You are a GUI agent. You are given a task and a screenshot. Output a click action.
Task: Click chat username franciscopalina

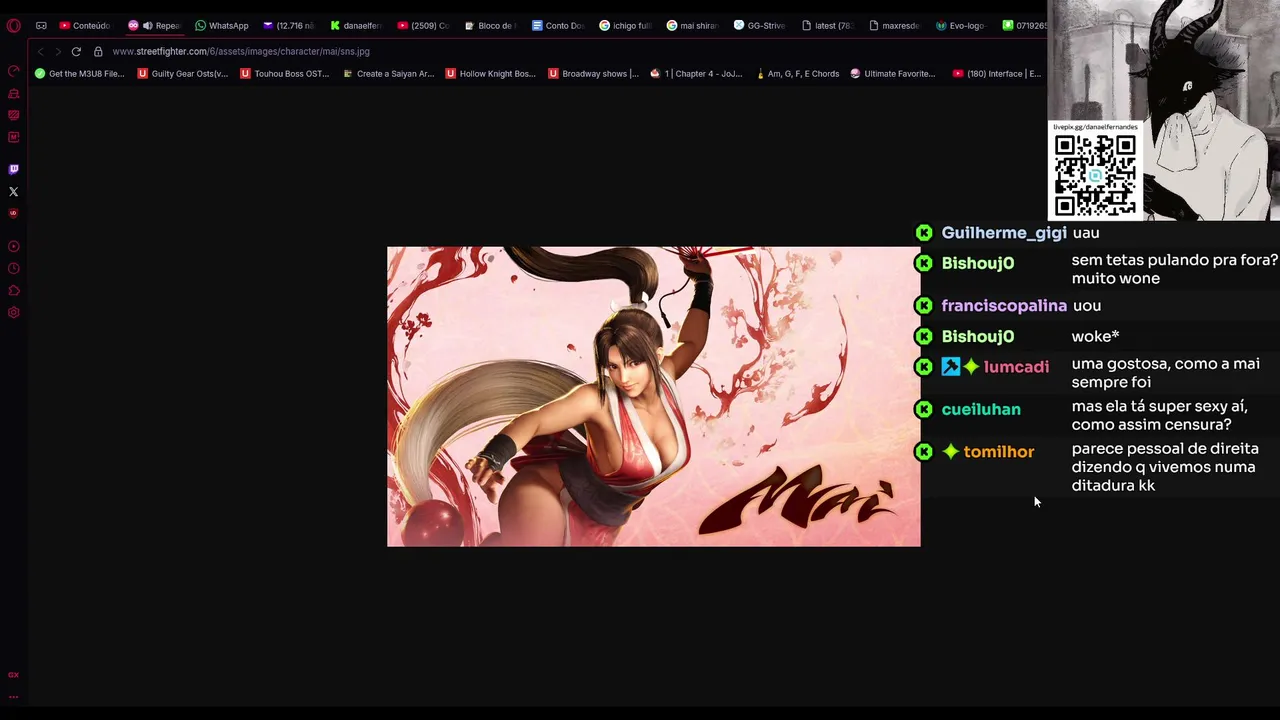click(x=1004, y=306)
